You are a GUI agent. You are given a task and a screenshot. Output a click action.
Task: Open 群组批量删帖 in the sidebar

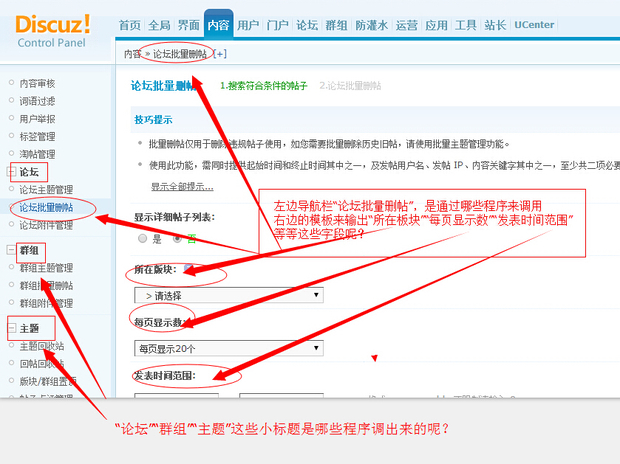46,286
